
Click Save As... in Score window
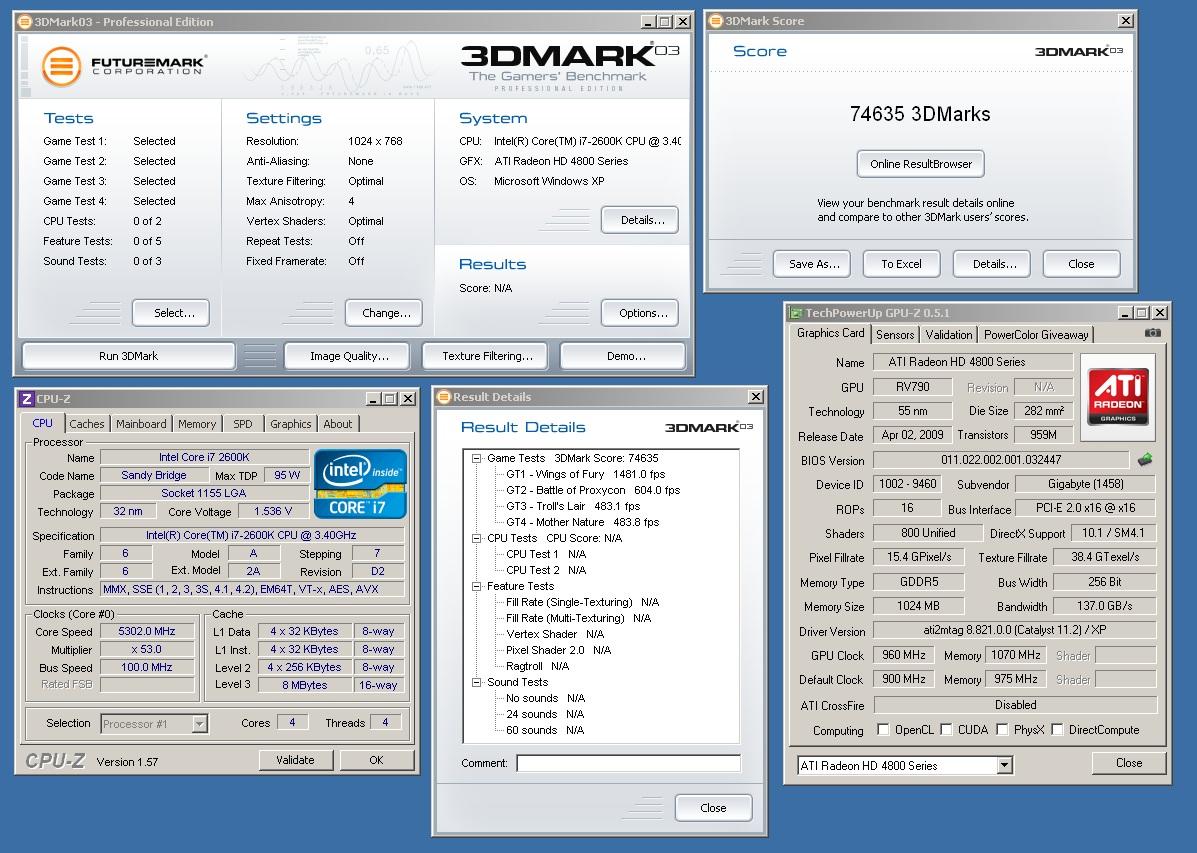click(x=811, y=264)
